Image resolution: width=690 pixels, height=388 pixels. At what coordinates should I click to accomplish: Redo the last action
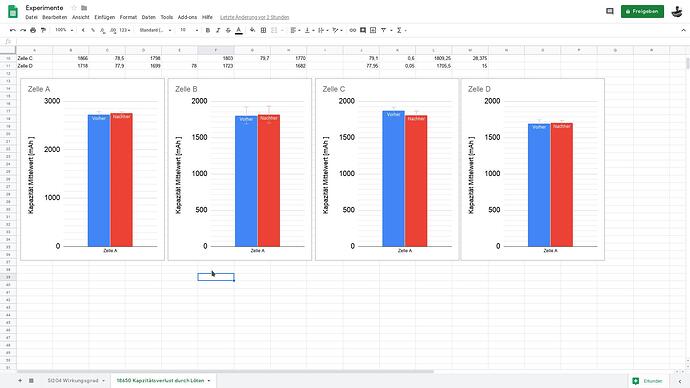click(23, 30)
